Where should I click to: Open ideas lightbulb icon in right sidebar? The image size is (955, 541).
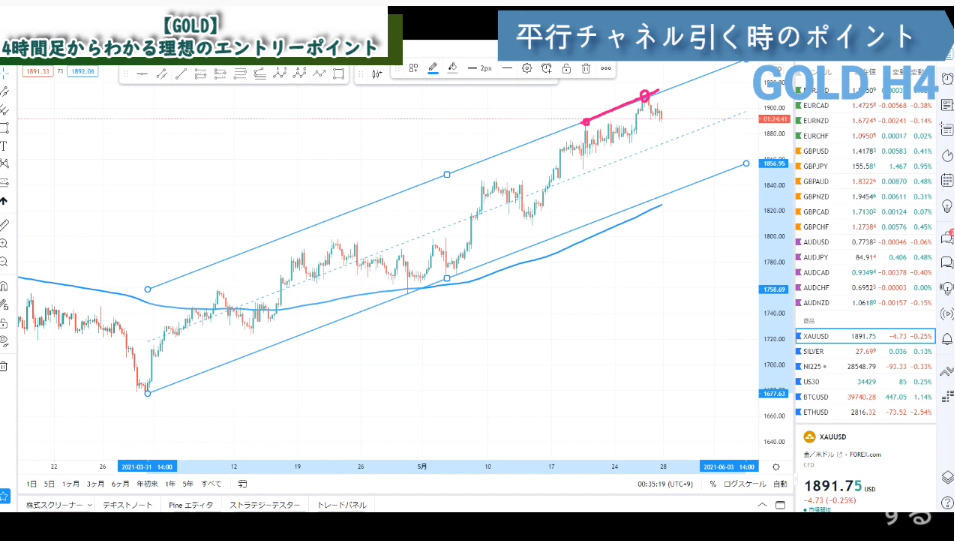coord(947,206)
